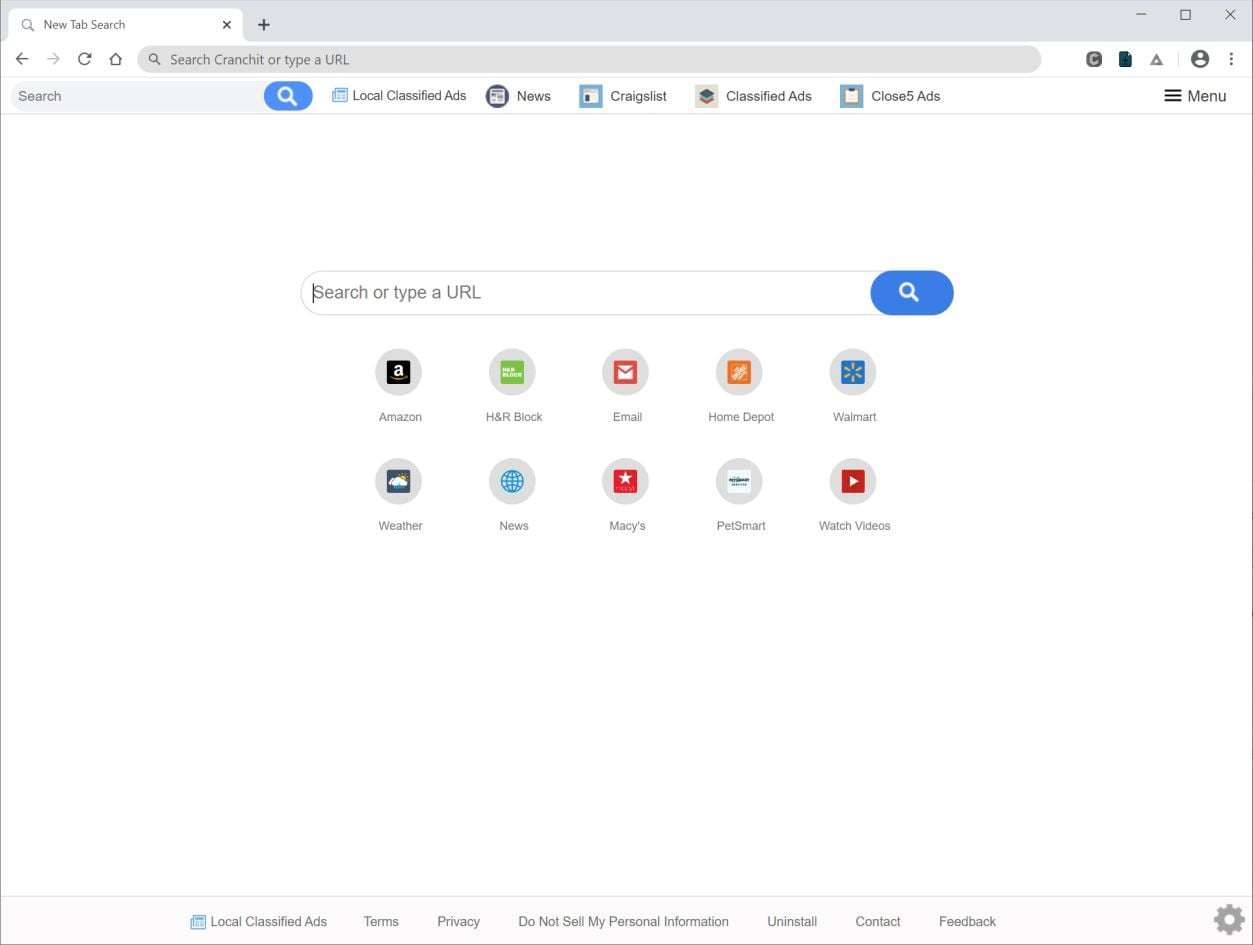Open the Walmart shortcut icon
The height and width of the screenshot is (945, 1253).
pyautogui.click(x=853, y=373)
